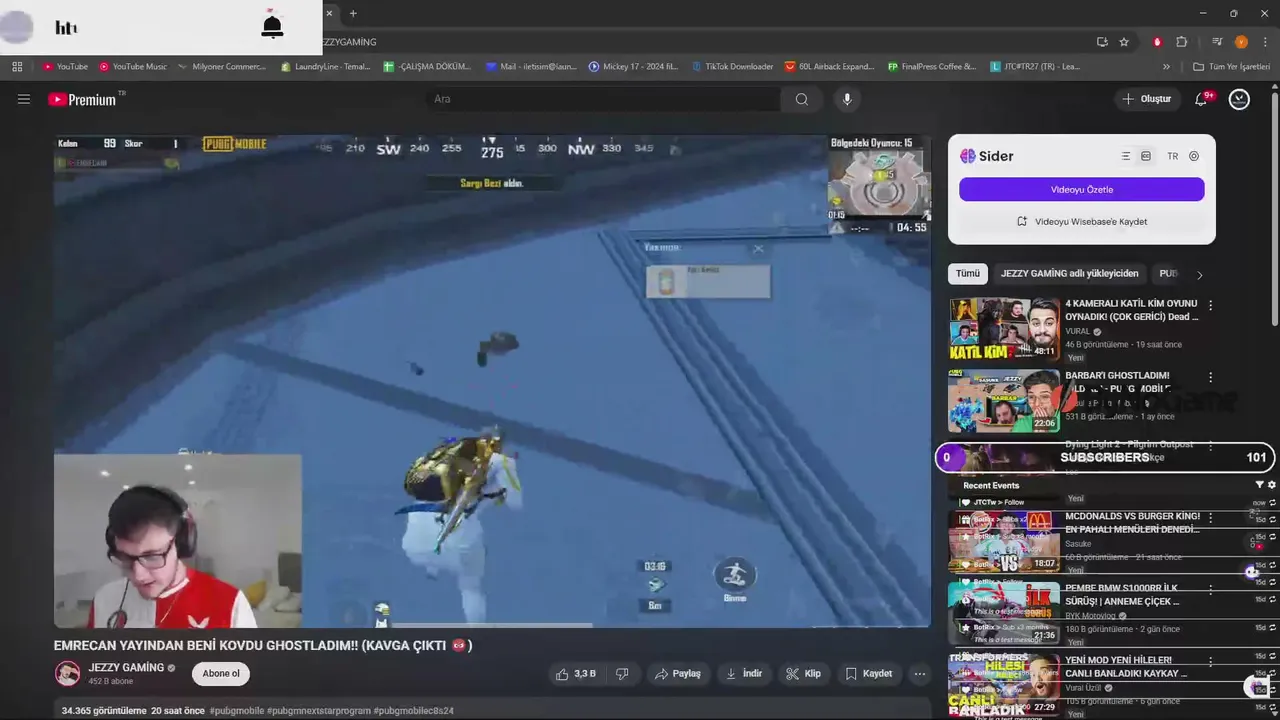This screenshot has width=1280, height=720.
Task: Click the Paylaş share button
Action: click(x=678, y=673)
